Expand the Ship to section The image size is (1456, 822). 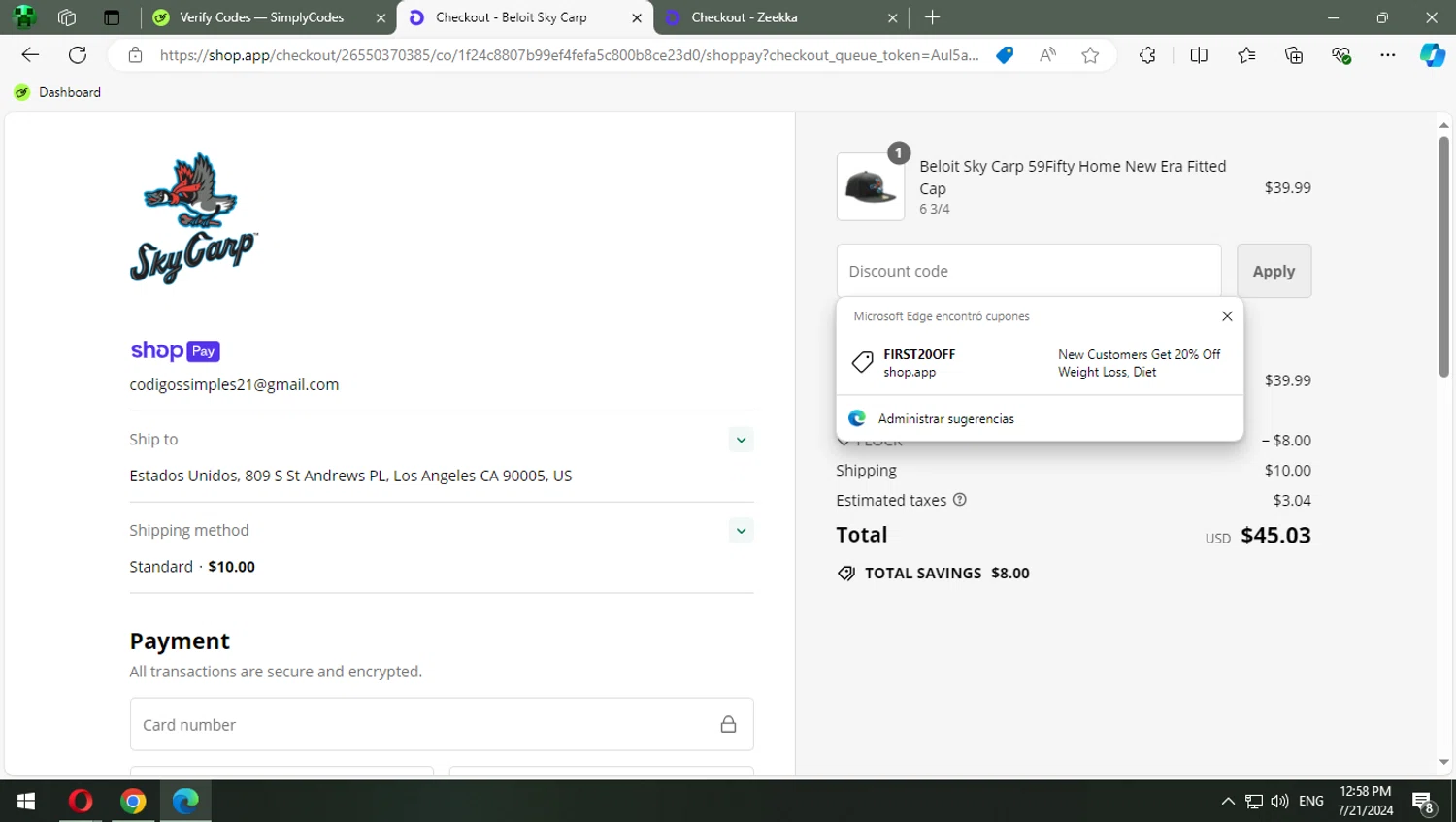pyautogui.click(x=741, y=440)
